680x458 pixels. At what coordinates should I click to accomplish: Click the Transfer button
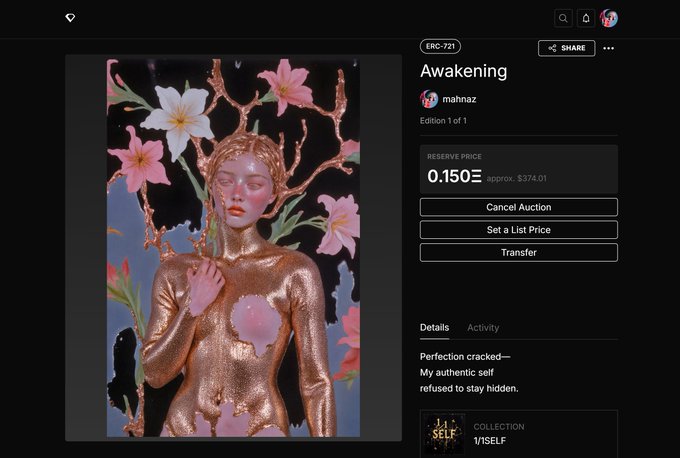click(519, 252)
